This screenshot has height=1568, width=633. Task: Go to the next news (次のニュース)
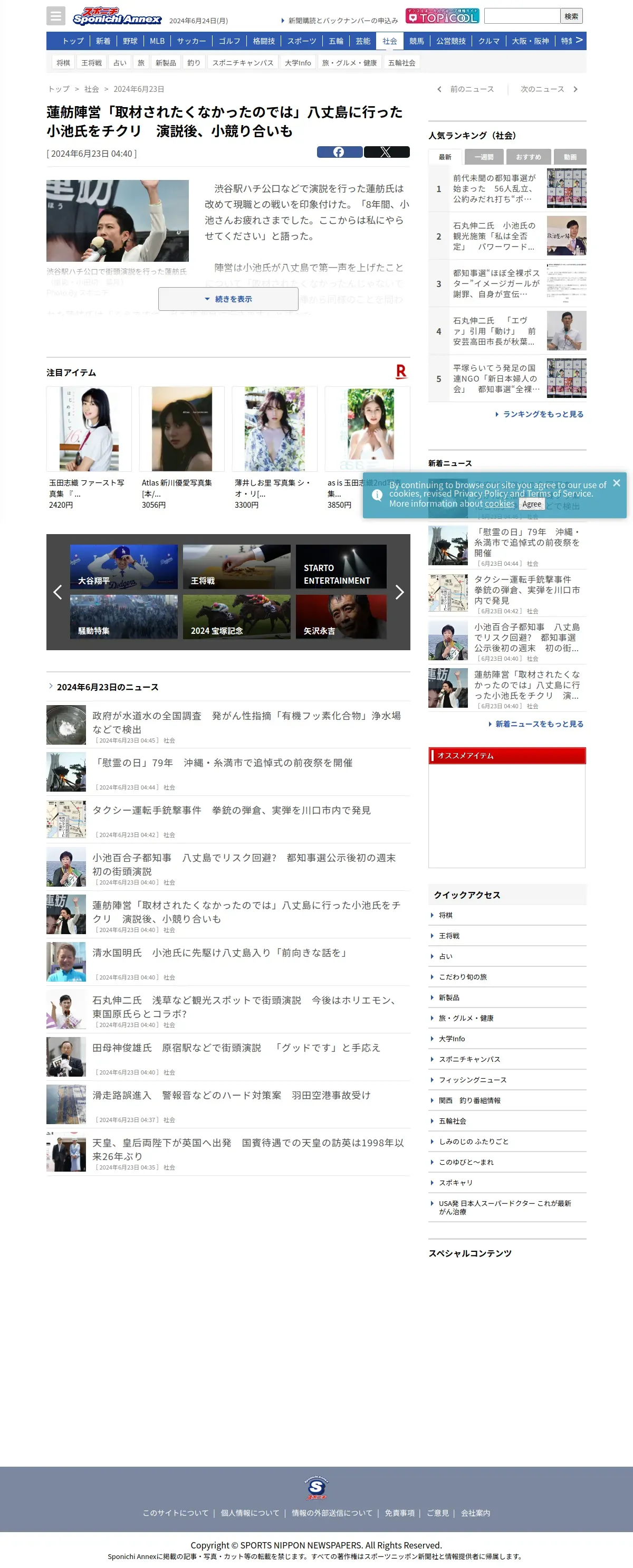click(549, 89)
